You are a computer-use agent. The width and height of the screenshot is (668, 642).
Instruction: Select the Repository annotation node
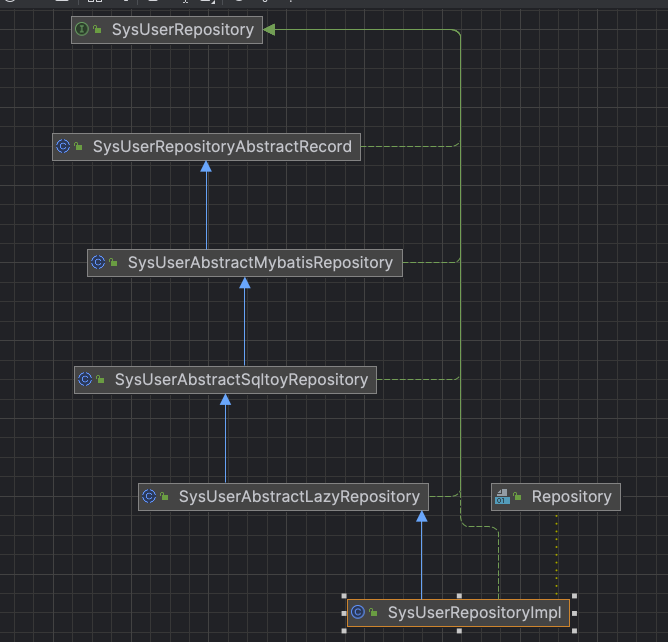coord(556,497)
